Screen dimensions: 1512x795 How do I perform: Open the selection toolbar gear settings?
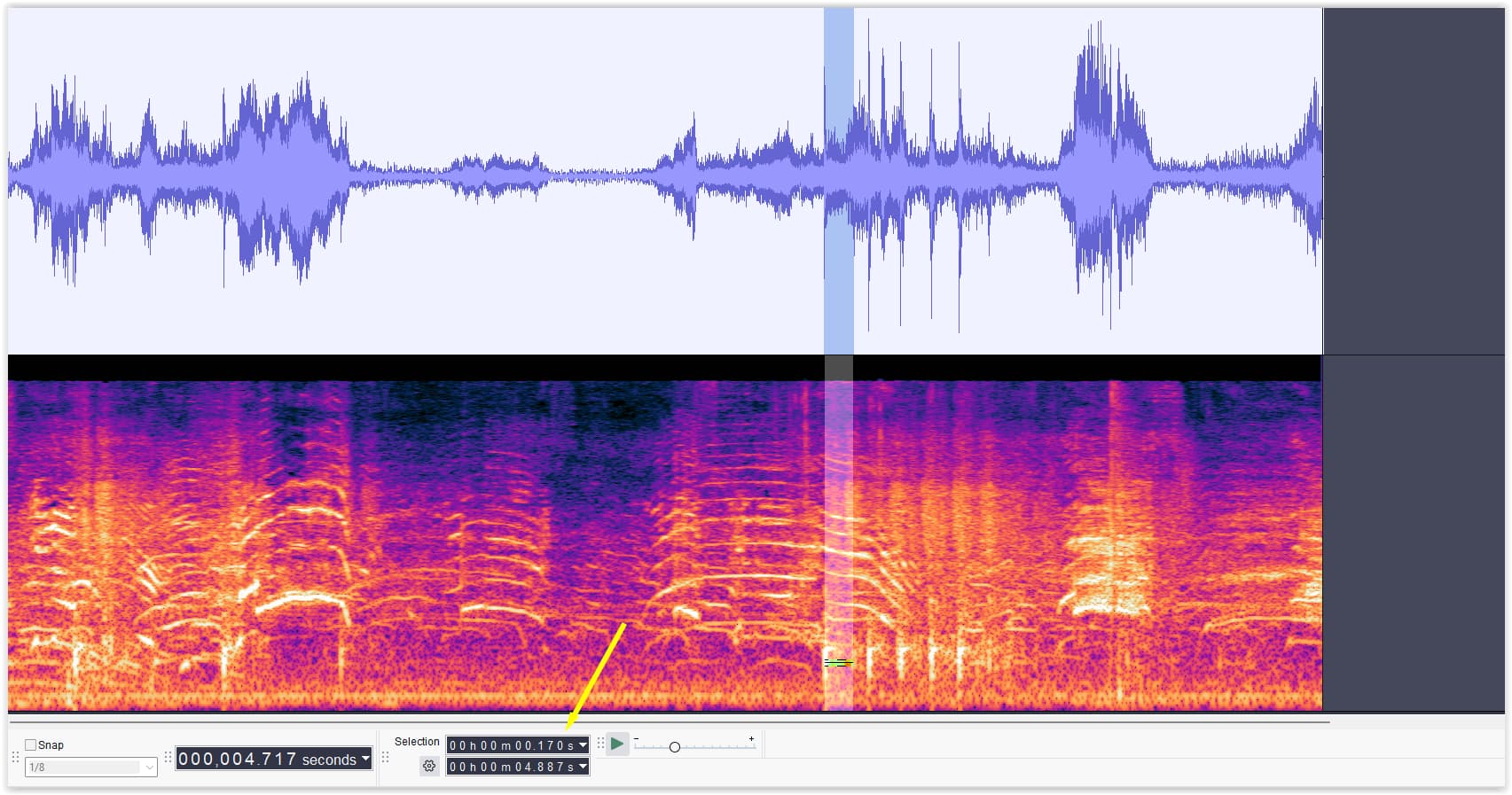click(429, 766)
